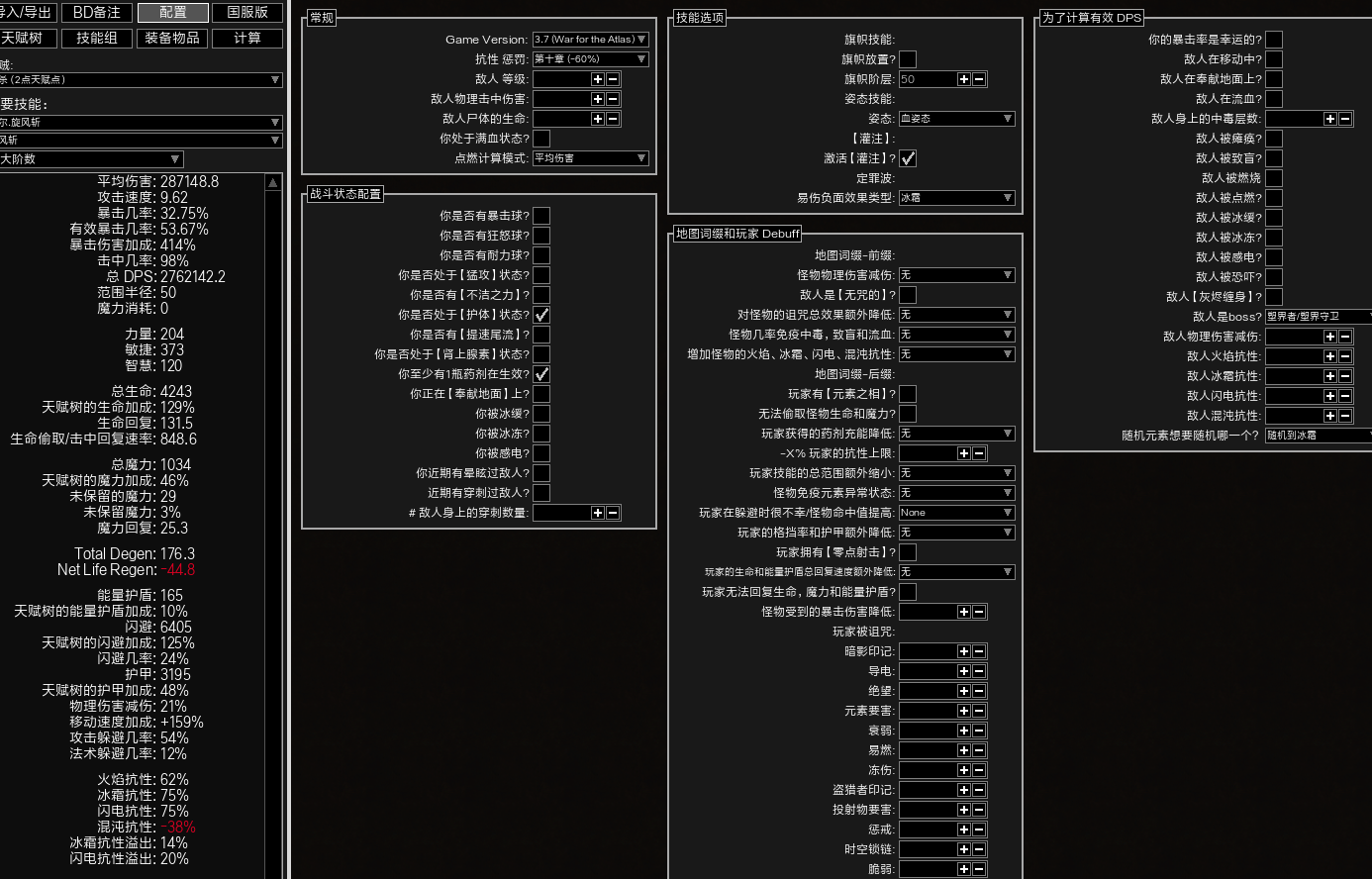Click the stats panel scrollbar up arrow

click(x=273, y=183)
